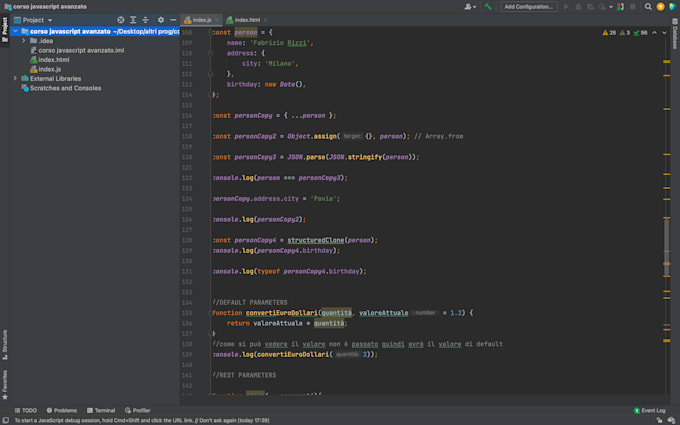This screenshot has width=680, height=425.
Task: Click the structuredClone underlined call
Action: 315,240
